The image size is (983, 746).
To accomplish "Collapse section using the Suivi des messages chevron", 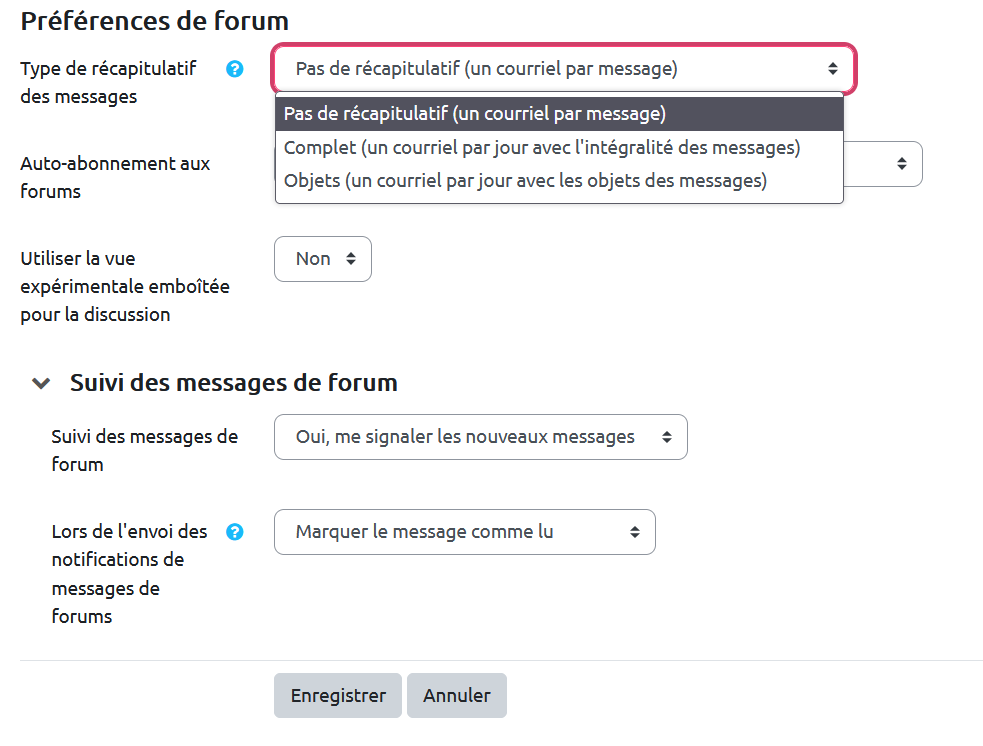I will click(x=41, y=383).
